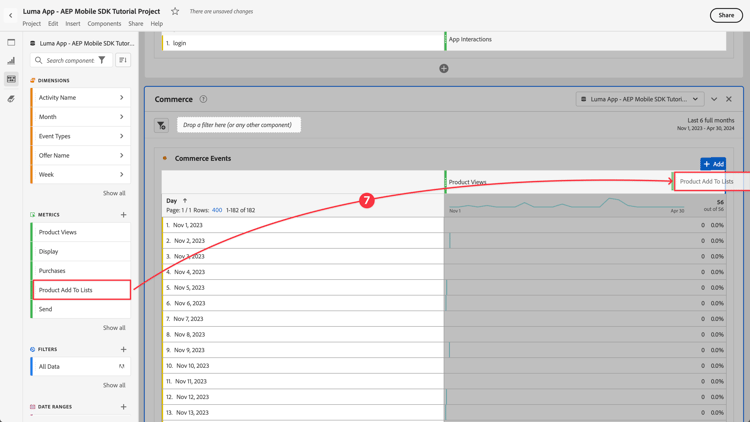Image resolution: width=750 pixels, height=422 pixels.
Task: Select the Purchases metric
Action: [81, 271]
